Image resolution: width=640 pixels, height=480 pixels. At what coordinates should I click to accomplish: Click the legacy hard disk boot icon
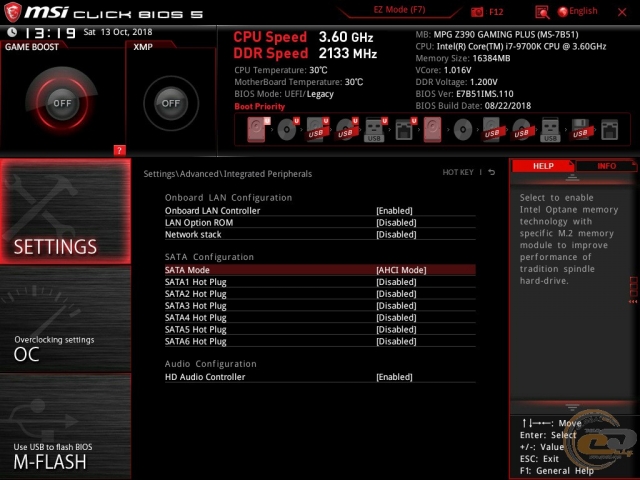click(x=432, y=129)
